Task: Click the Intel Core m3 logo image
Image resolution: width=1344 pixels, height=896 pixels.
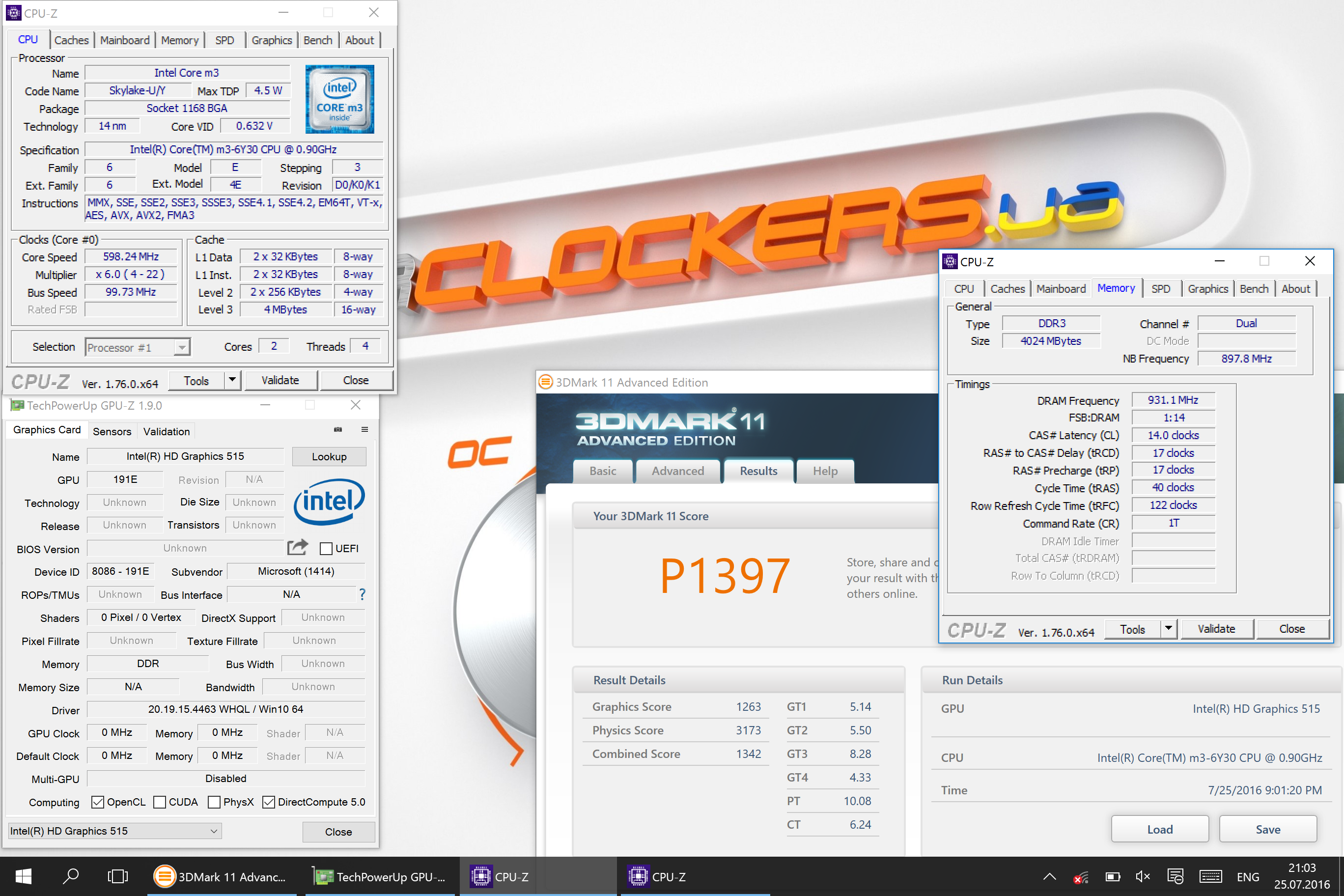Action: [x=340, y=99]
